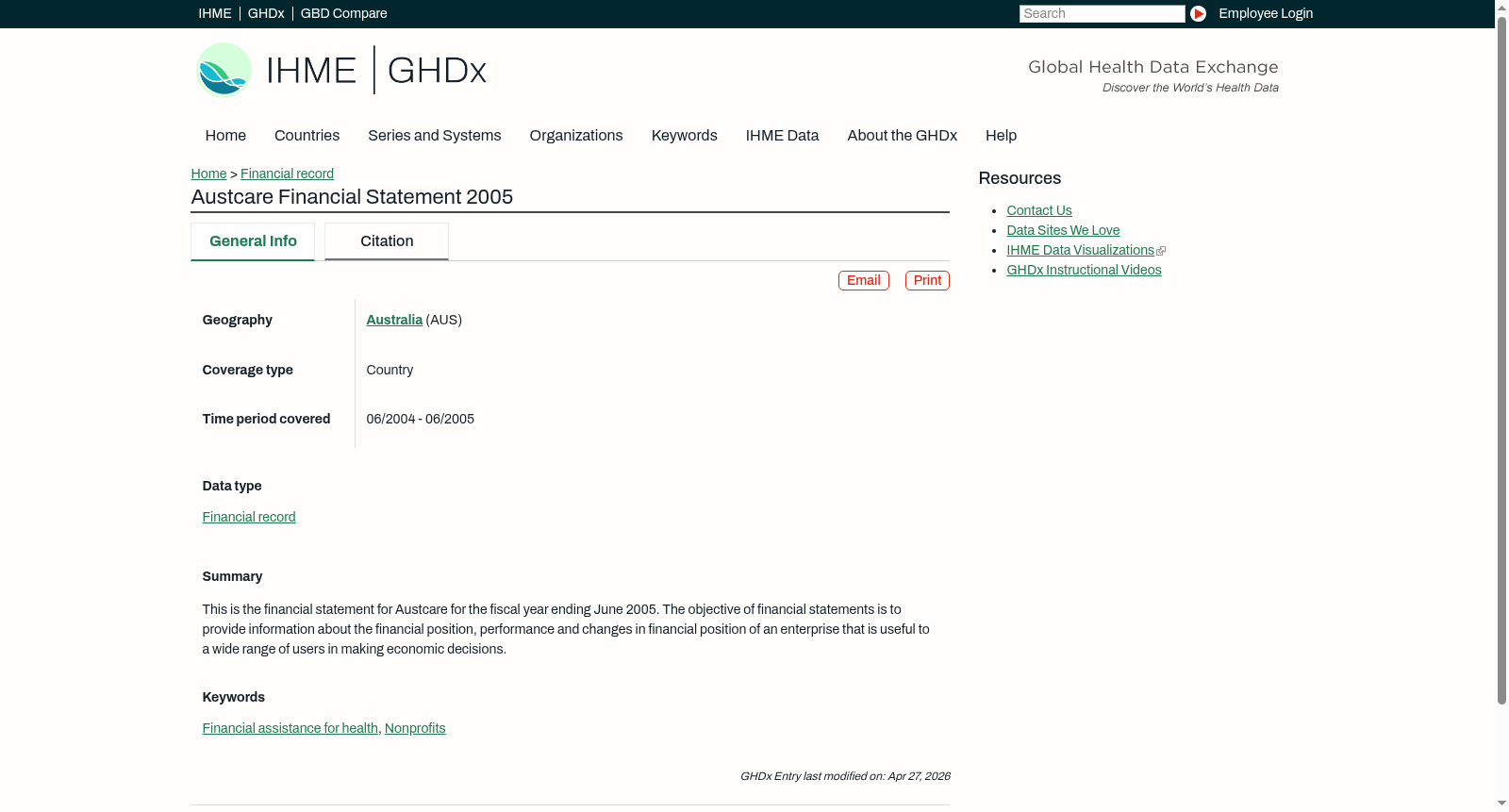Screen dimensions: 1509x812
Task: Open Help menu item
Action: coord(1001,136)
